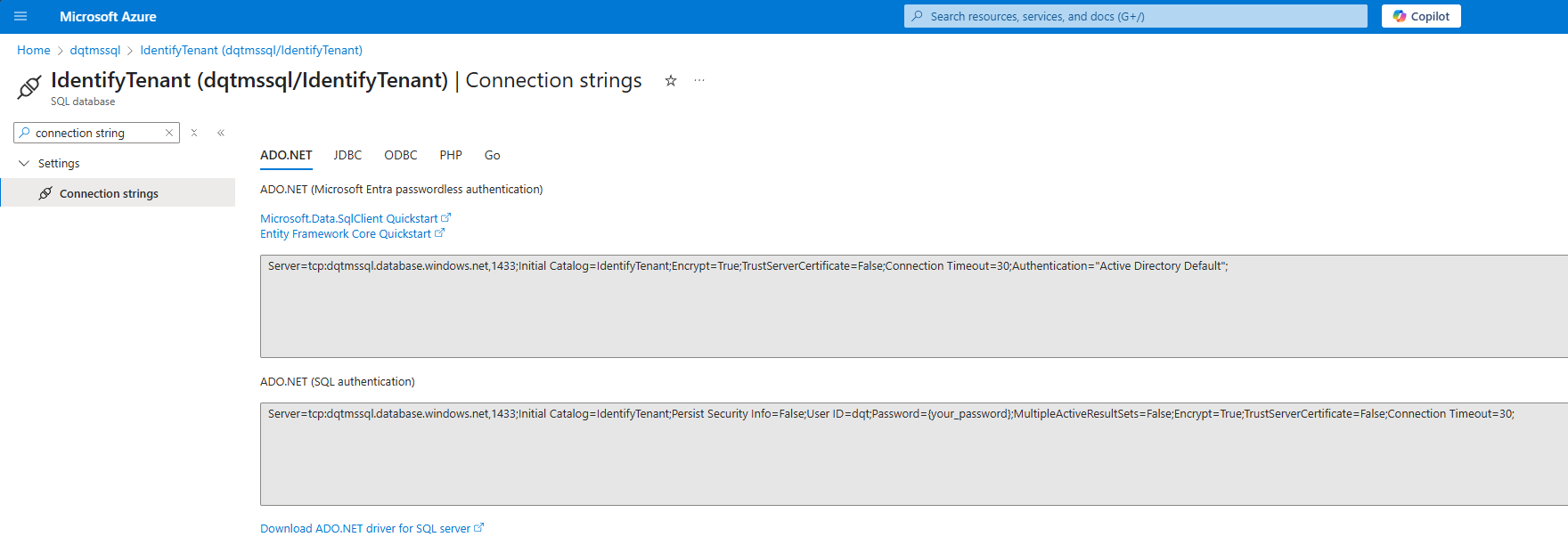Focus the search resources, services, and docs box
The width and height of the screenshot is (1568, 545).
click(x=1135, y=16)
